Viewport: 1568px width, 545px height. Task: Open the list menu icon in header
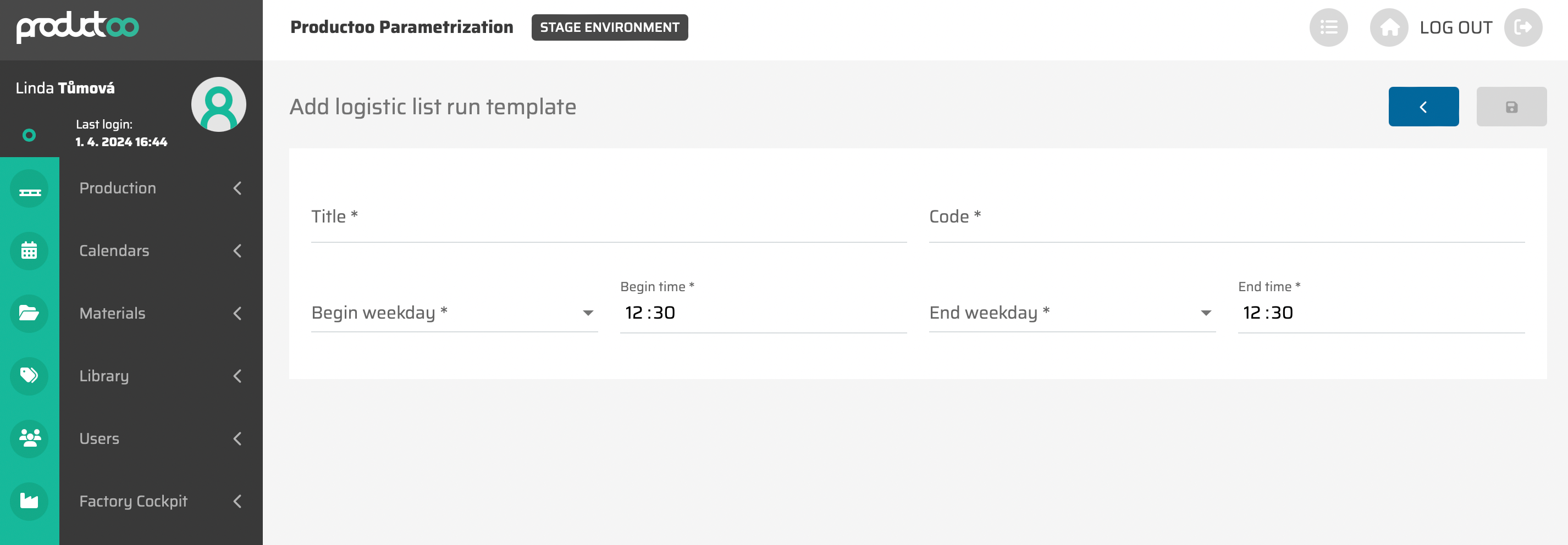click(x=1328, y=27)
